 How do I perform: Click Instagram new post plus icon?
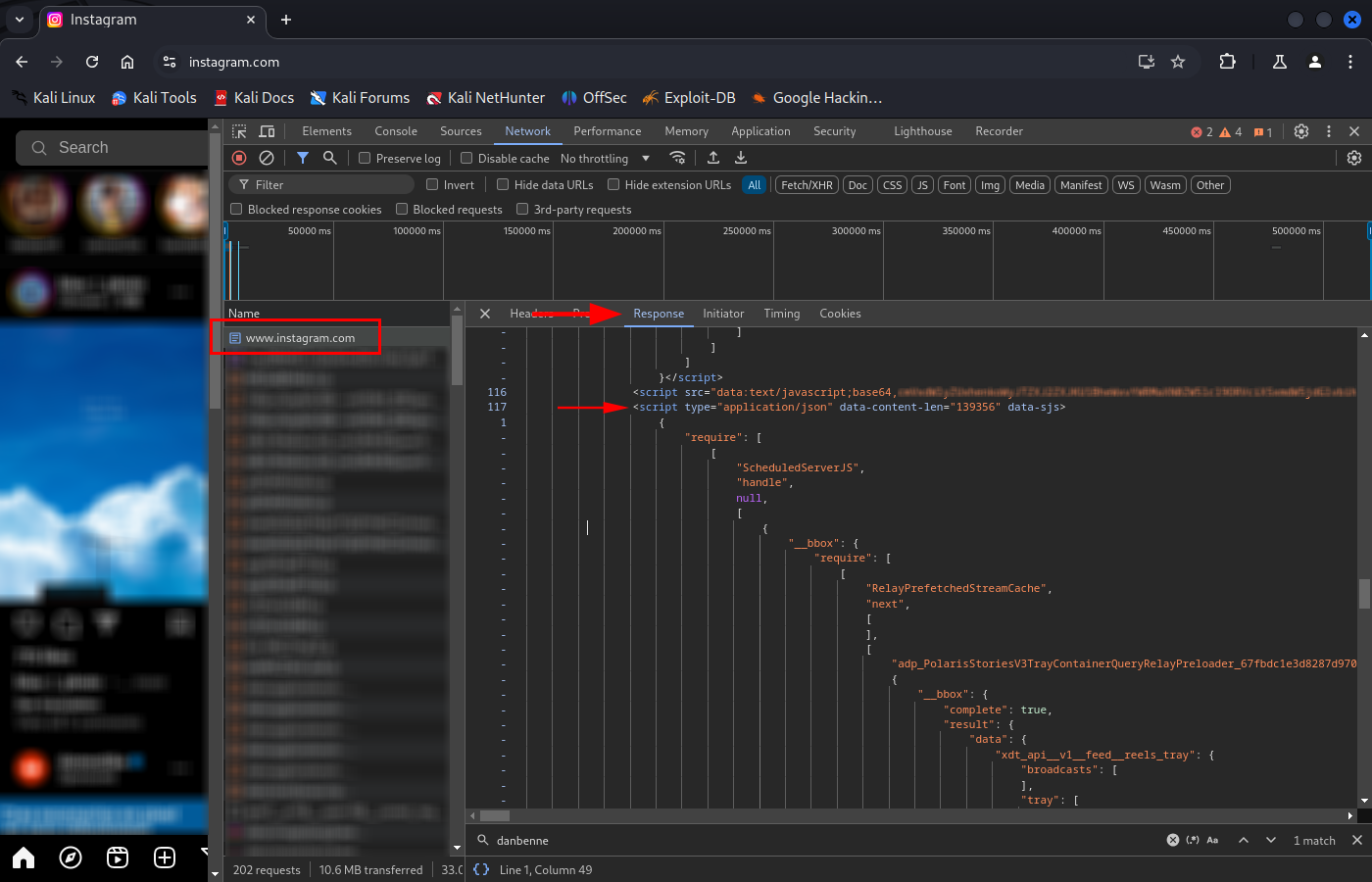pyautogui.click(x=165, y=858)
